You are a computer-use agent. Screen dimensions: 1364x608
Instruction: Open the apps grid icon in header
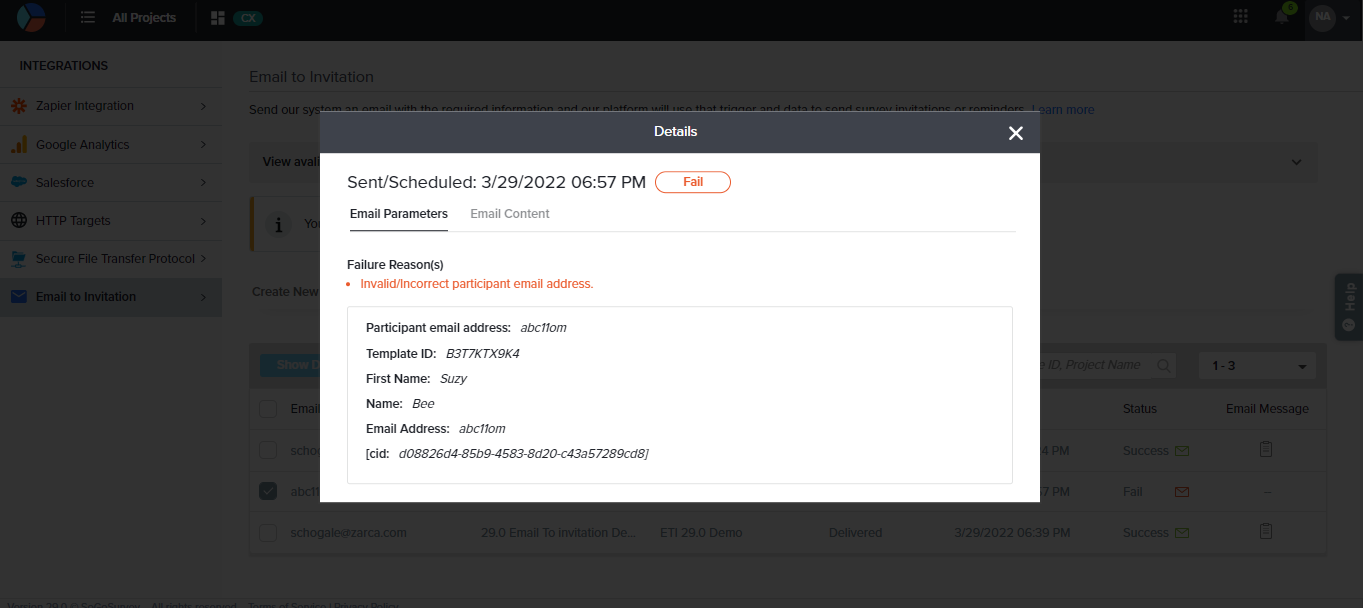click(1240, 17)
